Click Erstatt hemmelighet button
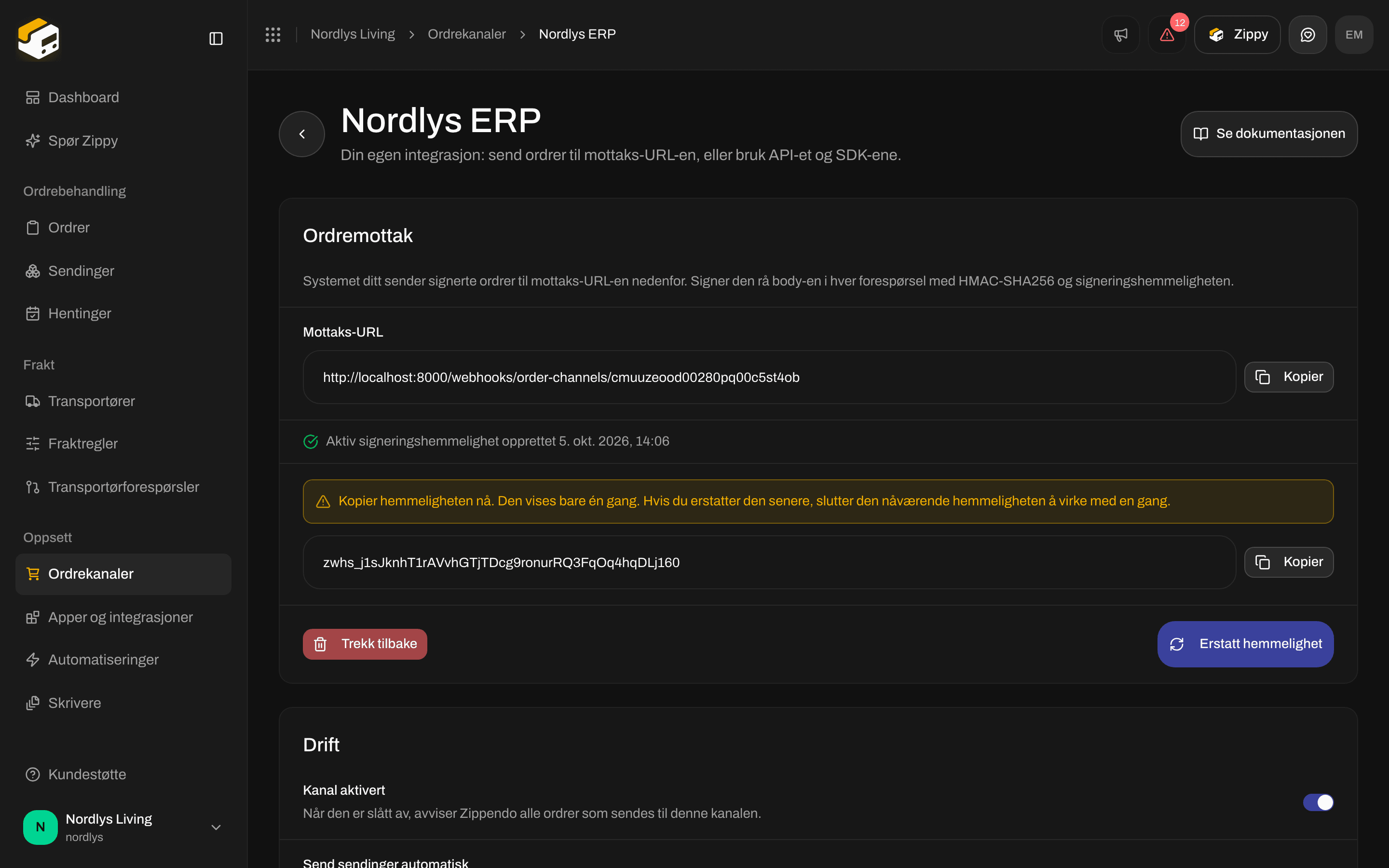Image resolution: width=1389 pixels, height=868 pixels. click(1245, 644)
